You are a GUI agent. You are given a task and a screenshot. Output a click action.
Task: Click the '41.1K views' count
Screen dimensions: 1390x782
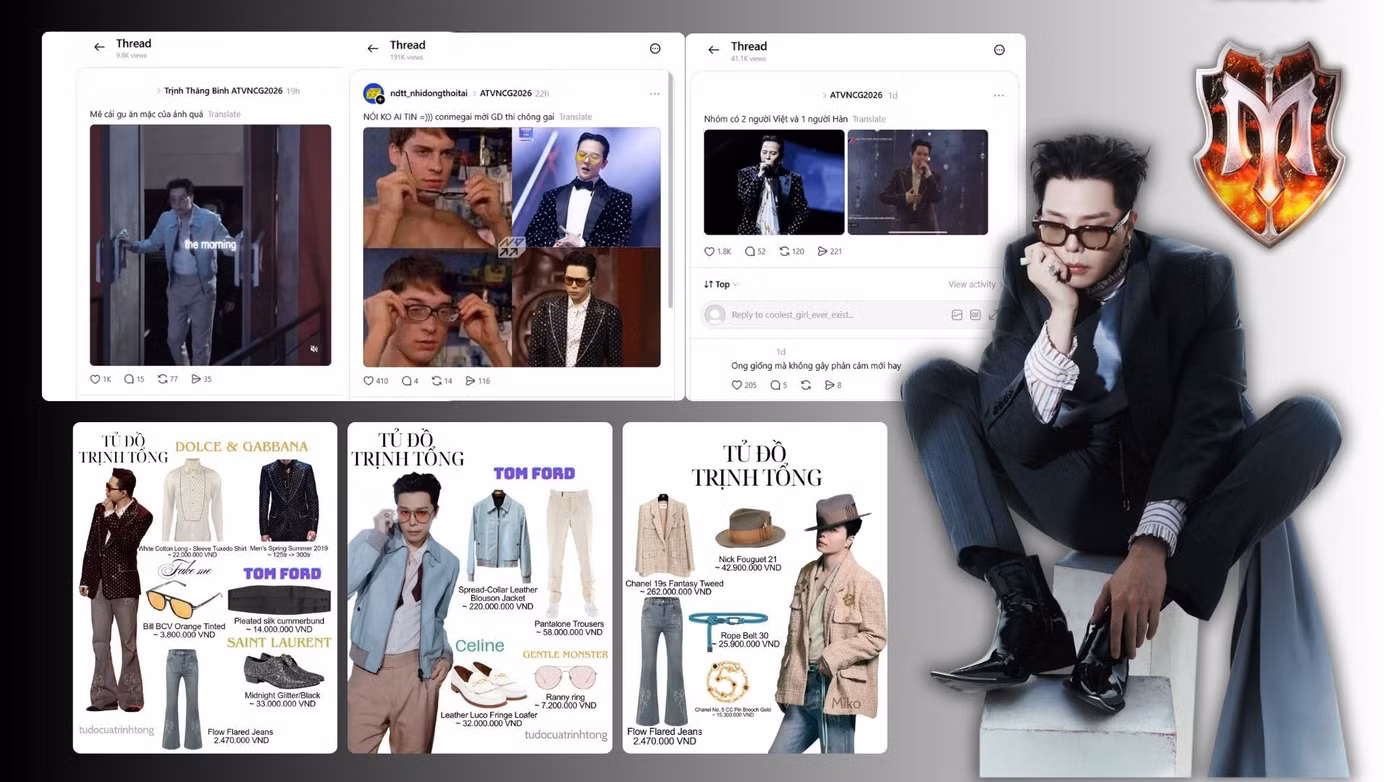(x=748, y=59)
